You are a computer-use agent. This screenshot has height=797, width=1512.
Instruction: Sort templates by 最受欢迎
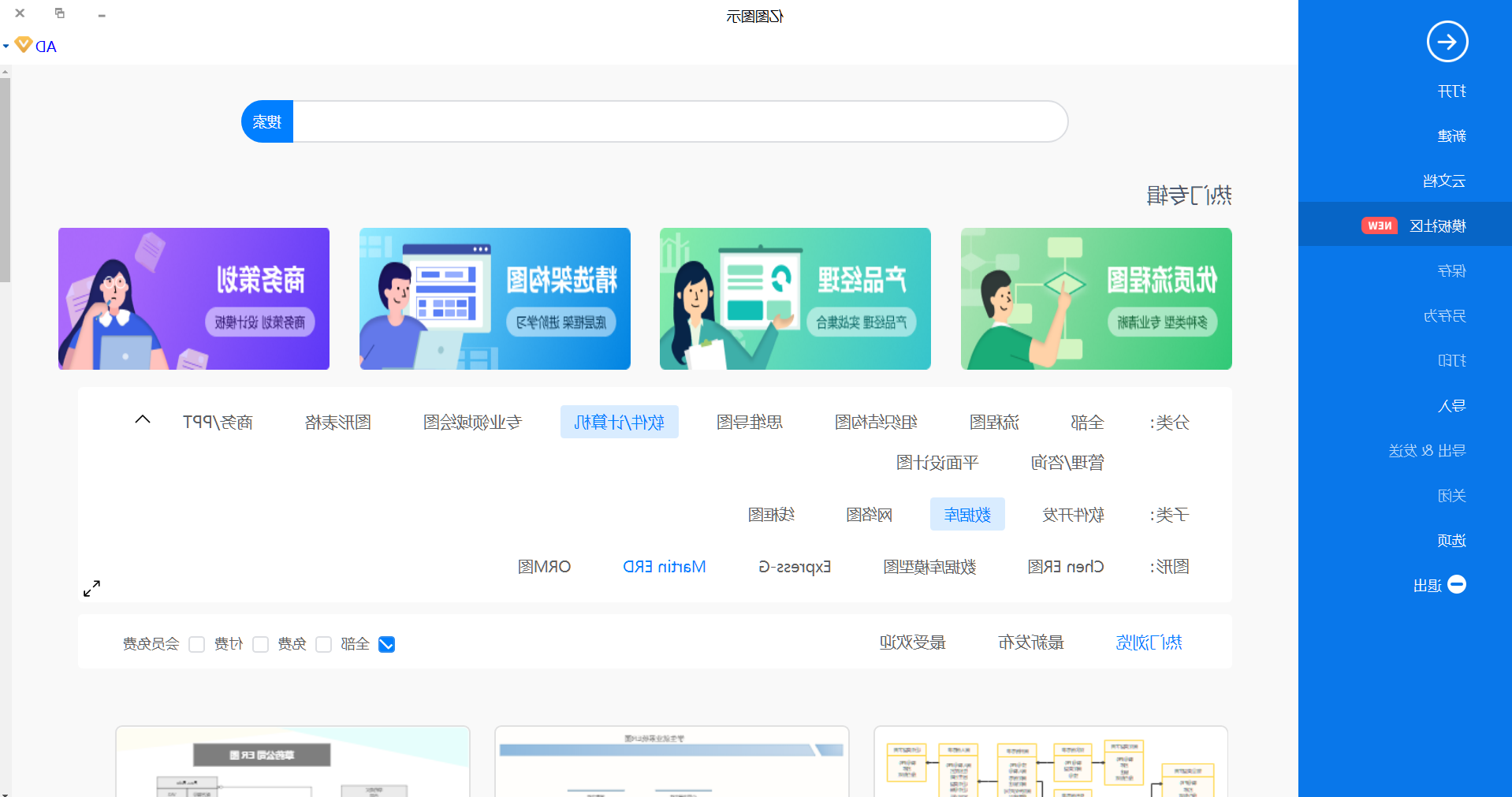click(912, 642)
